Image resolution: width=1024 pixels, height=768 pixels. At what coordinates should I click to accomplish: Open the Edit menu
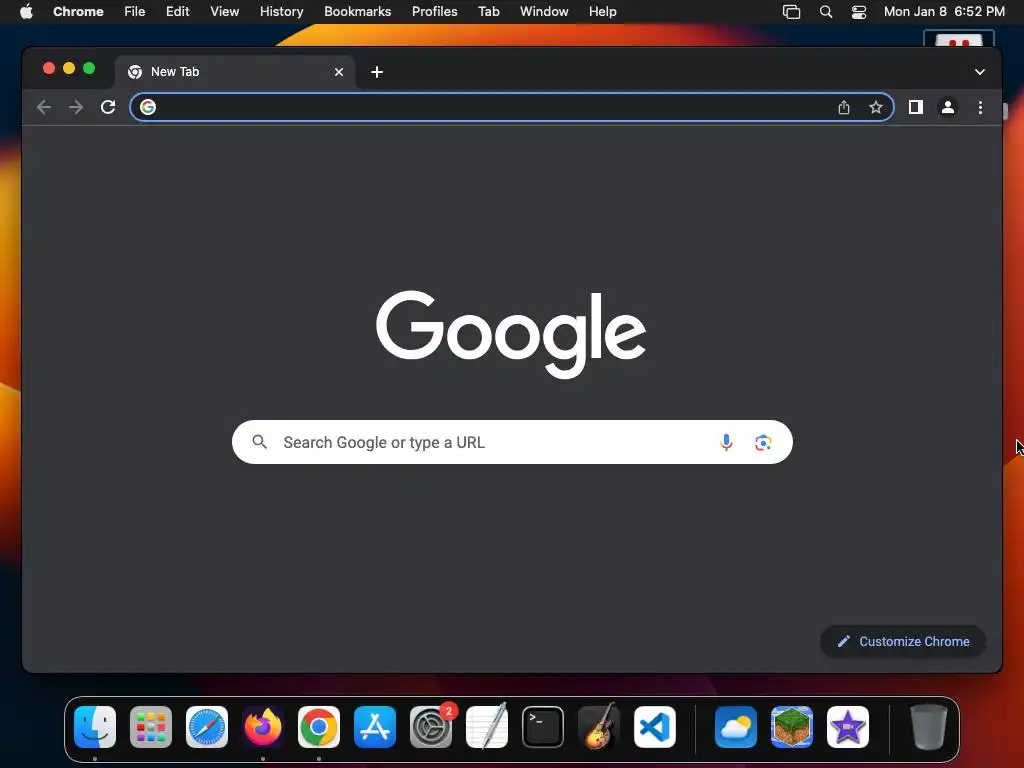click(x=178, y=11)
